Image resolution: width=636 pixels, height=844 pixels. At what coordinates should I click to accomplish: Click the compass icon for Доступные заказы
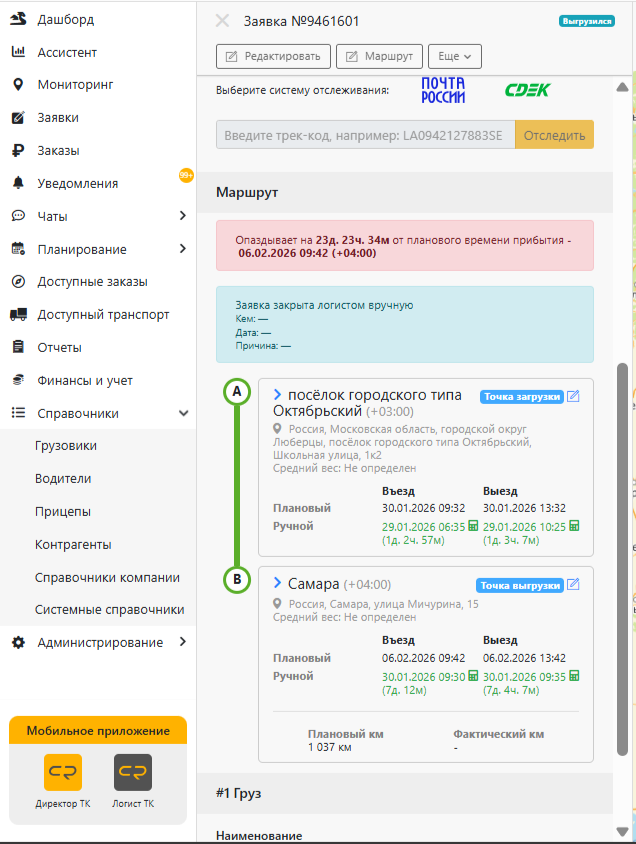18,282
